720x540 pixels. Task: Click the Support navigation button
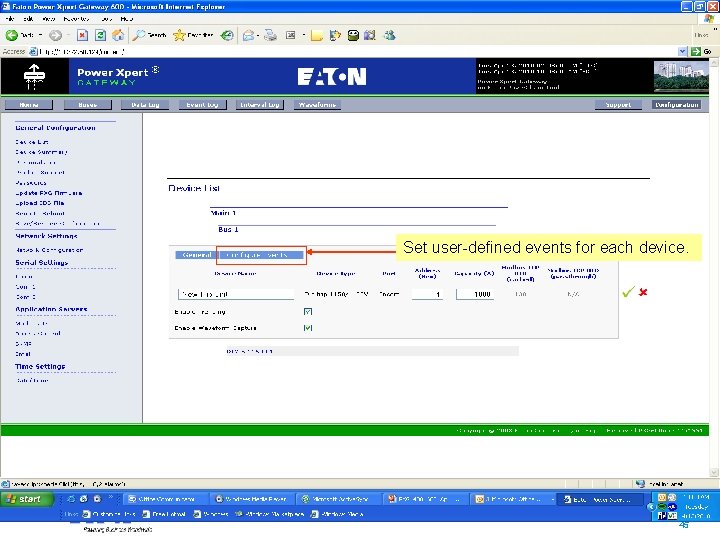coord(618,105)
